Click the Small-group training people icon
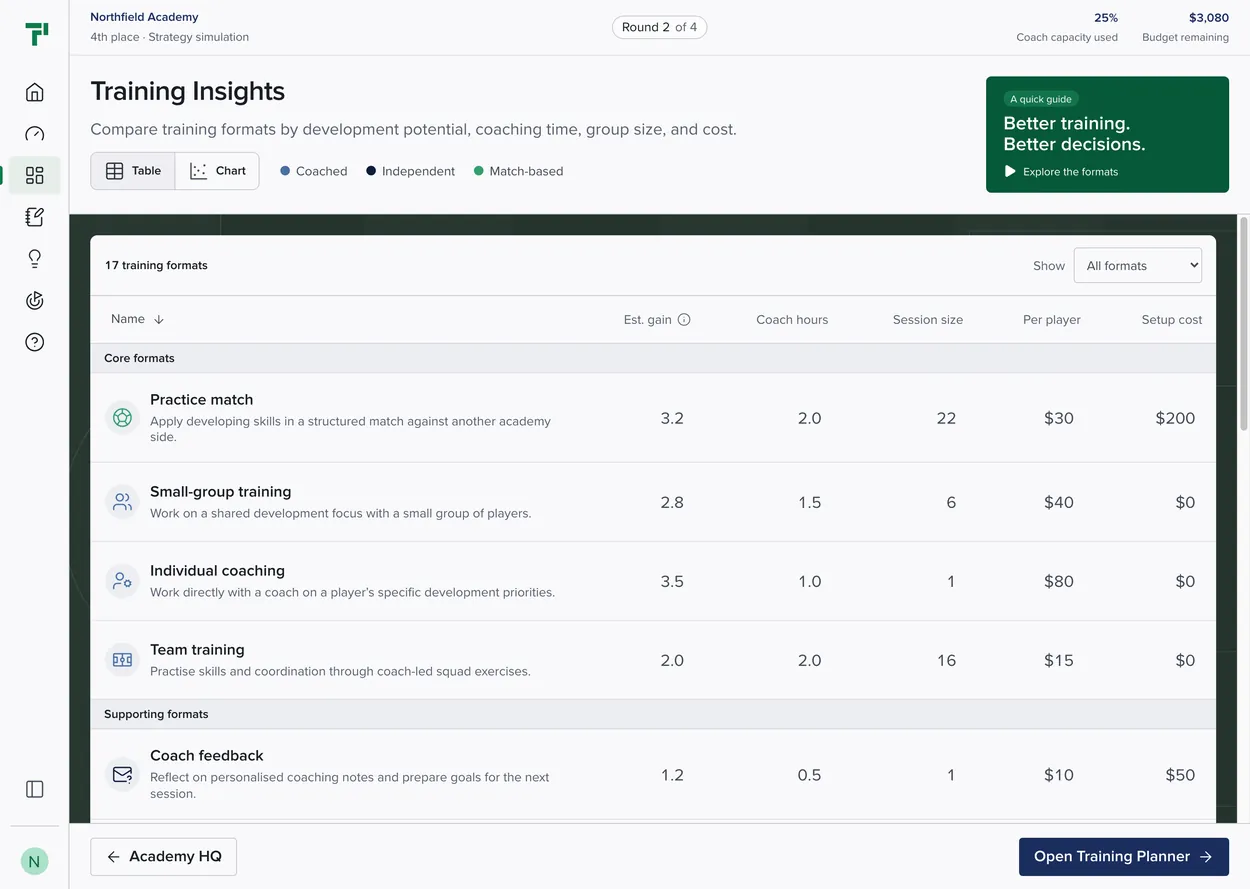The height and width of the screenshot is (889, 1250). (x=122, y=502)
